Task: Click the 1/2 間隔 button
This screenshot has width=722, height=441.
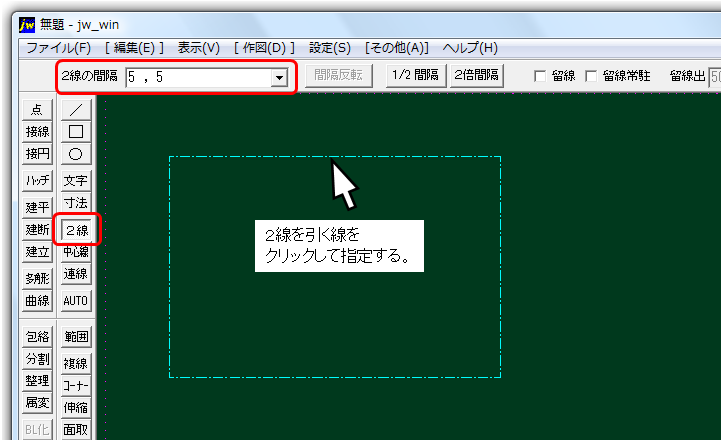Action: 415,75
